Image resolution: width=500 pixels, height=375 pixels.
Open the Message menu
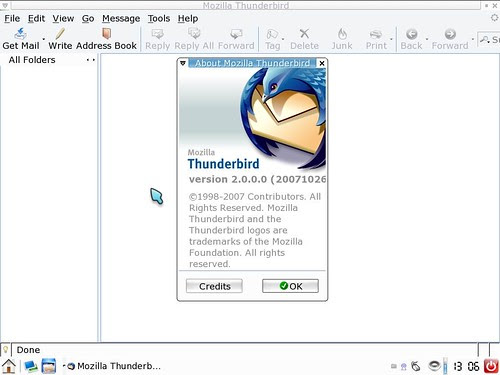[x=121, y=18]
